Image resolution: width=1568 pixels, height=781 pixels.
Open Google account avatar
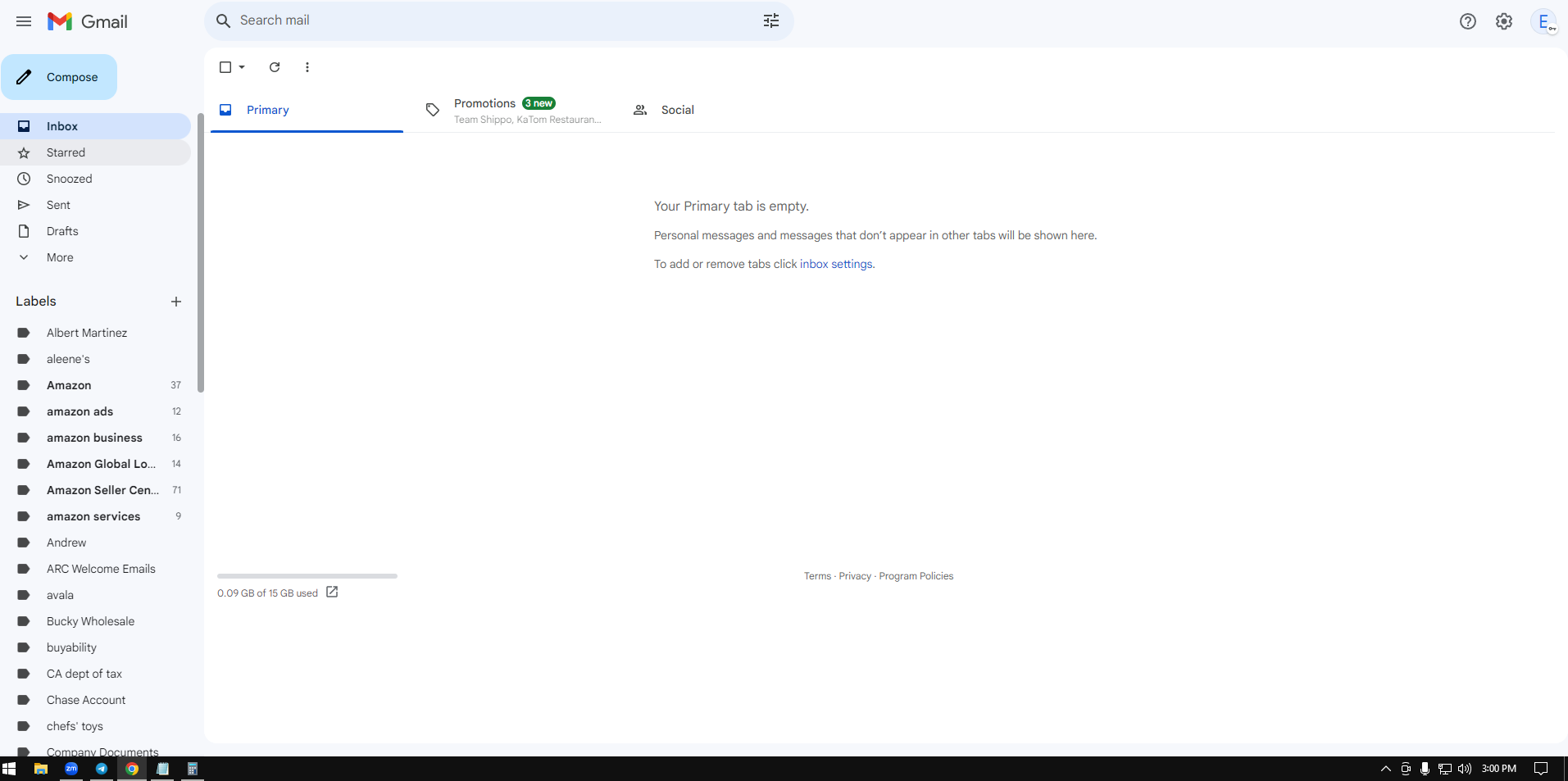coord(1544,21)
